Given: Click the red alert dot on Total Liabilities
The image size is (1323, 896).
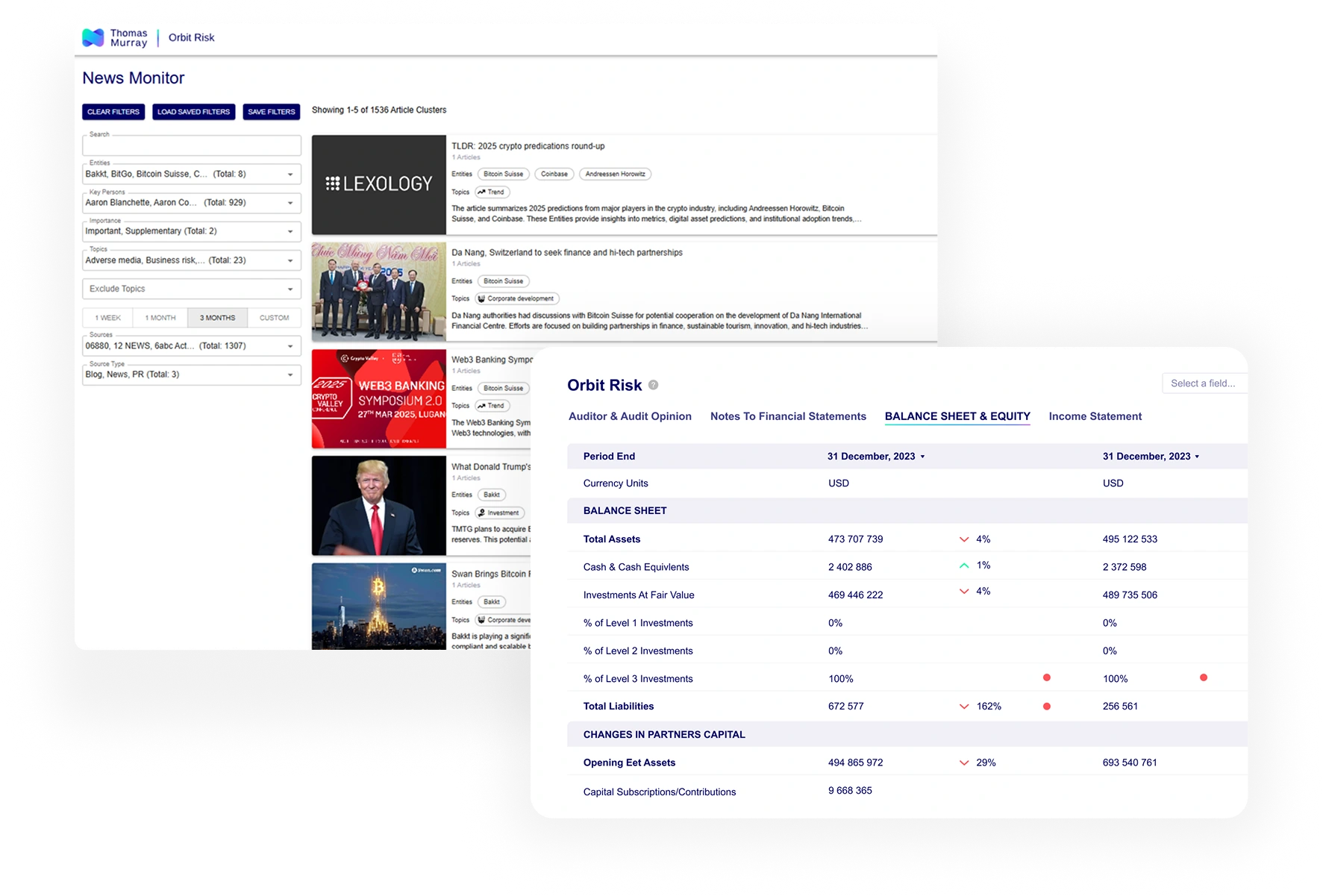Looking at the screenshot, I should pos(1047,707).
